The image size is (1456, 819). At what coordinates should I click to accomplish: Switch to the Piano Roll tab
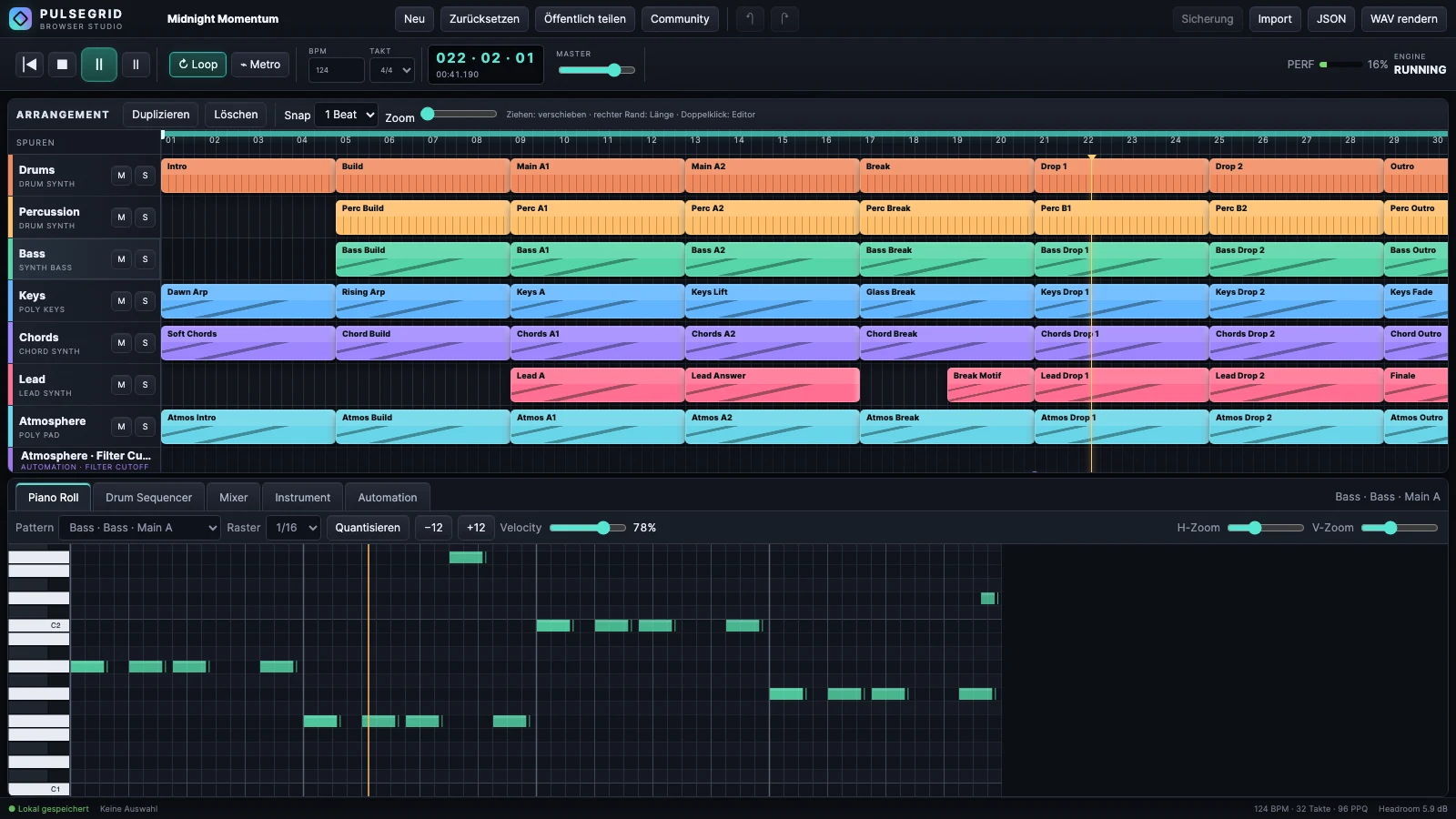click(53, 498)
